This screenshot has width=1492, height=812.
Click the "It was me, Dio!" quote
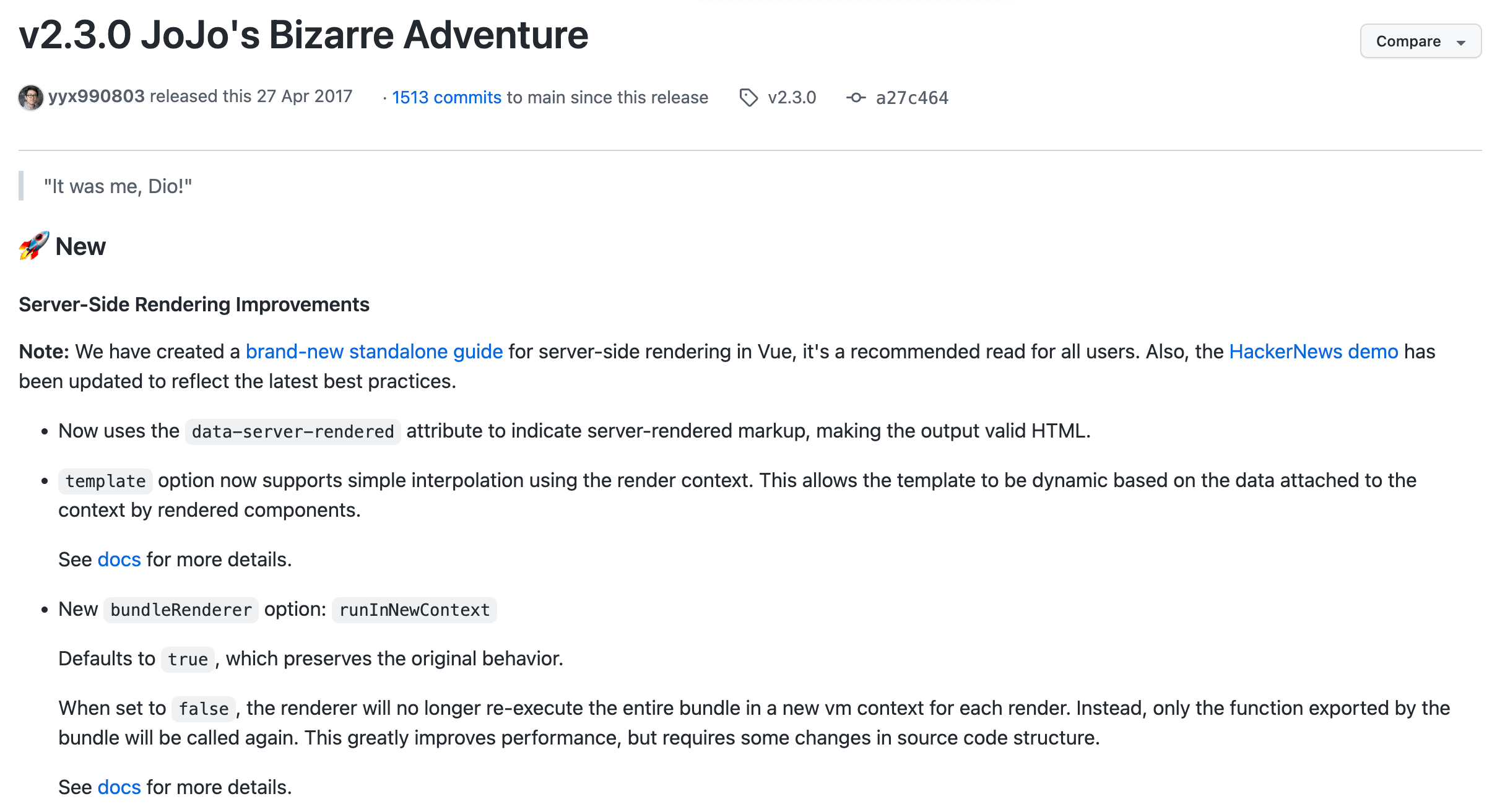pos(118,186)
